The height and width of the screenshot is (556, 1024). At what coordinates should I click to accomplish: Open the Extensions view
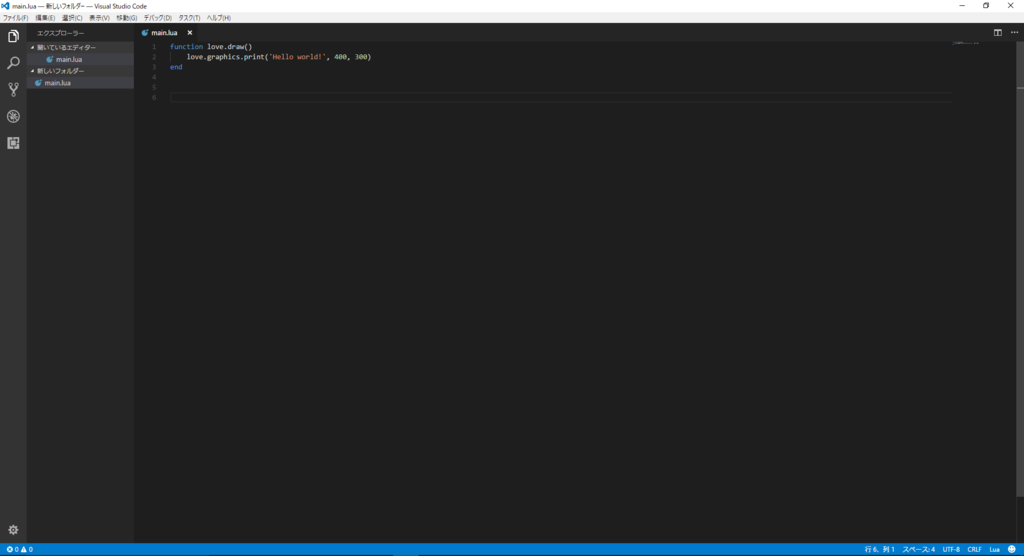click(13, 143)
